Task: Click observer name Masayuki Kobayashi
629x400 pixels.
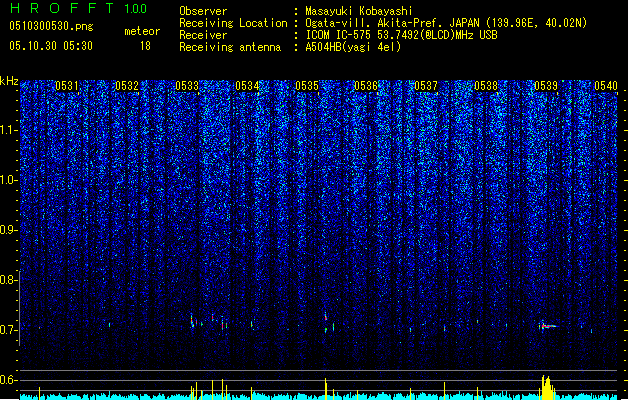Action: coord(359,11)
